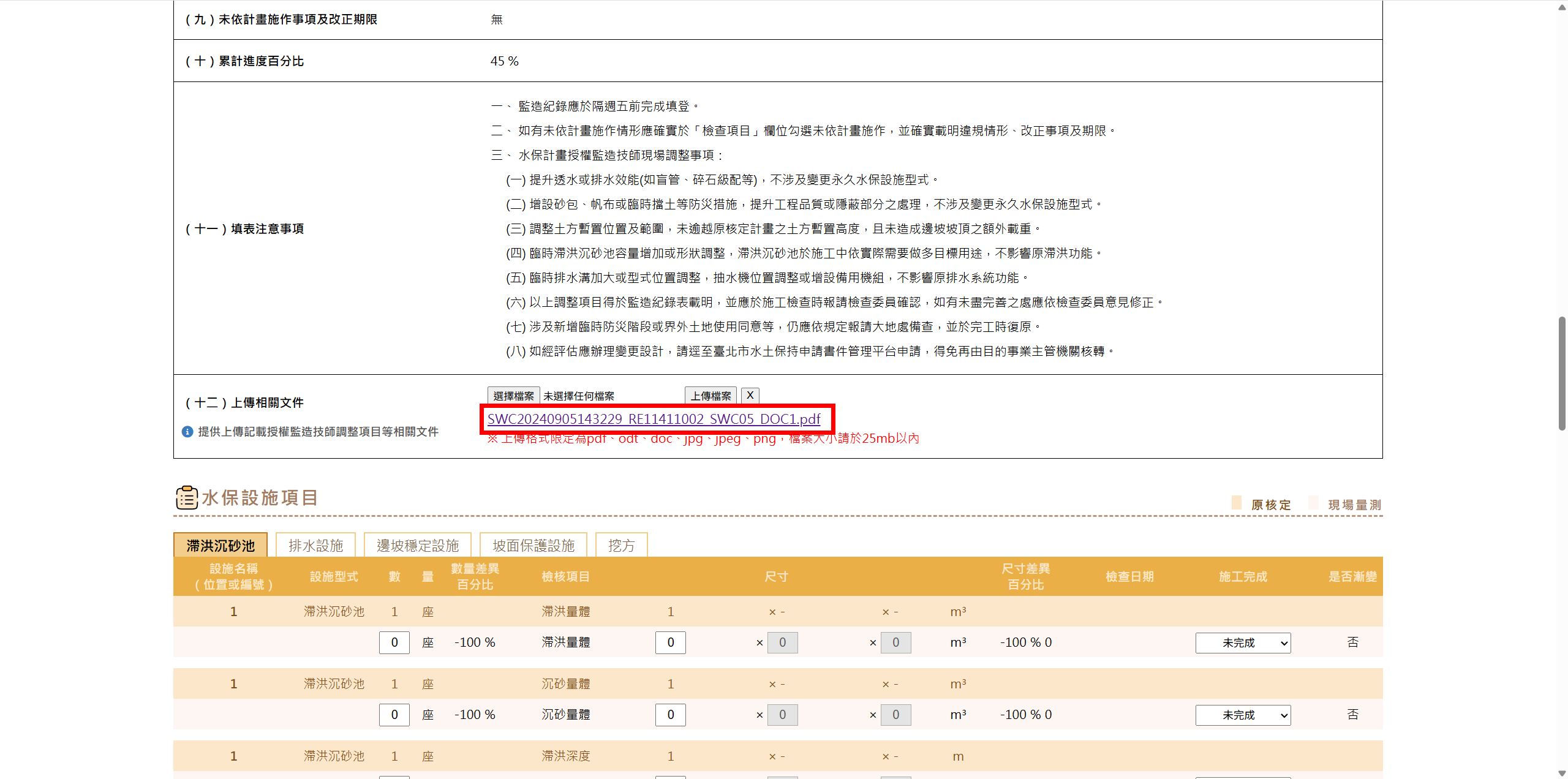The height and width of the screenshot is (779, 1568).
Task: Expand 施工完成 dropdown for 滯洪量體 row
Action: tap(1243, 642)
